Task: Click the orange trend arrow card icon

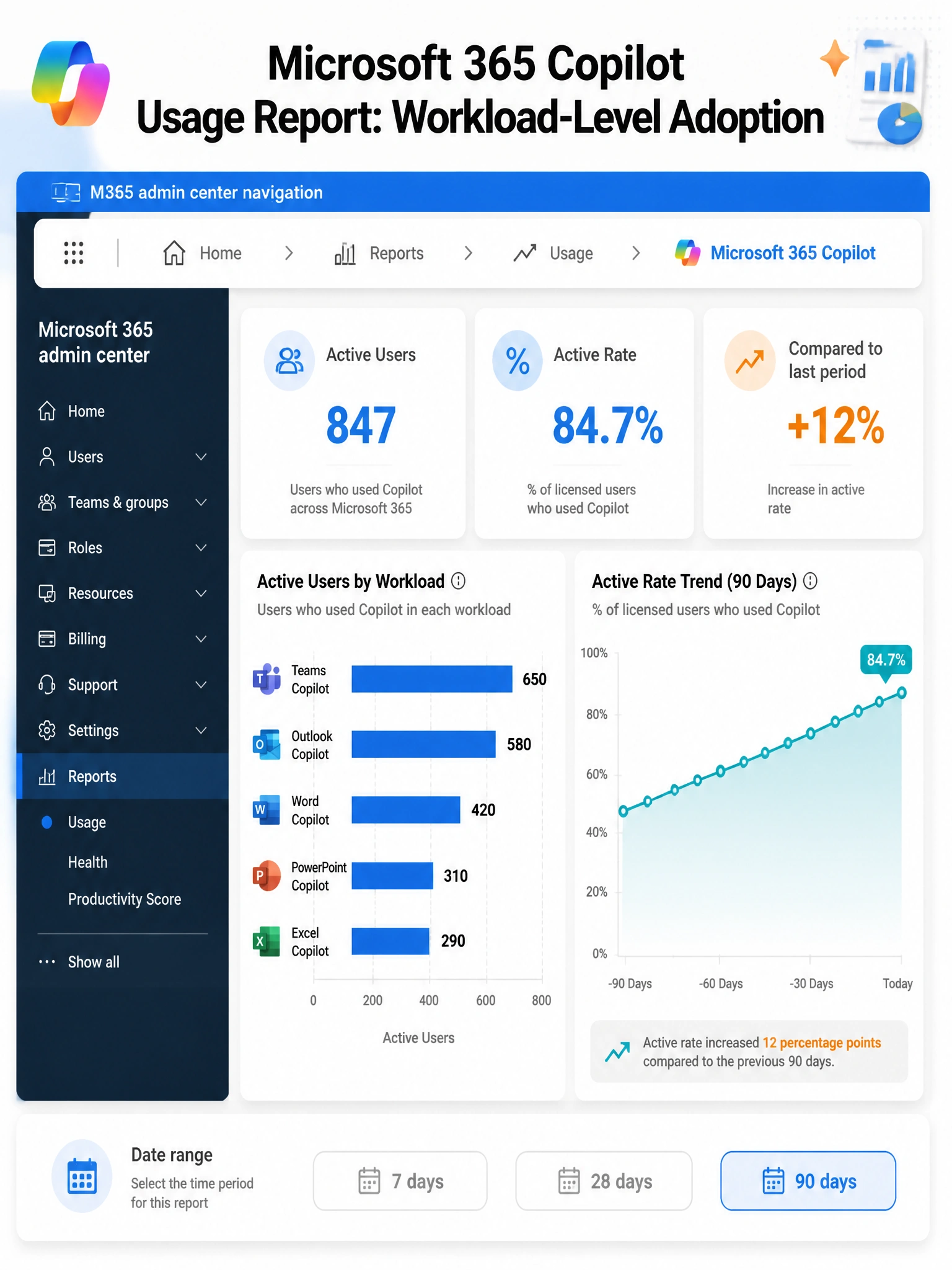Action: tap(750, 361)
